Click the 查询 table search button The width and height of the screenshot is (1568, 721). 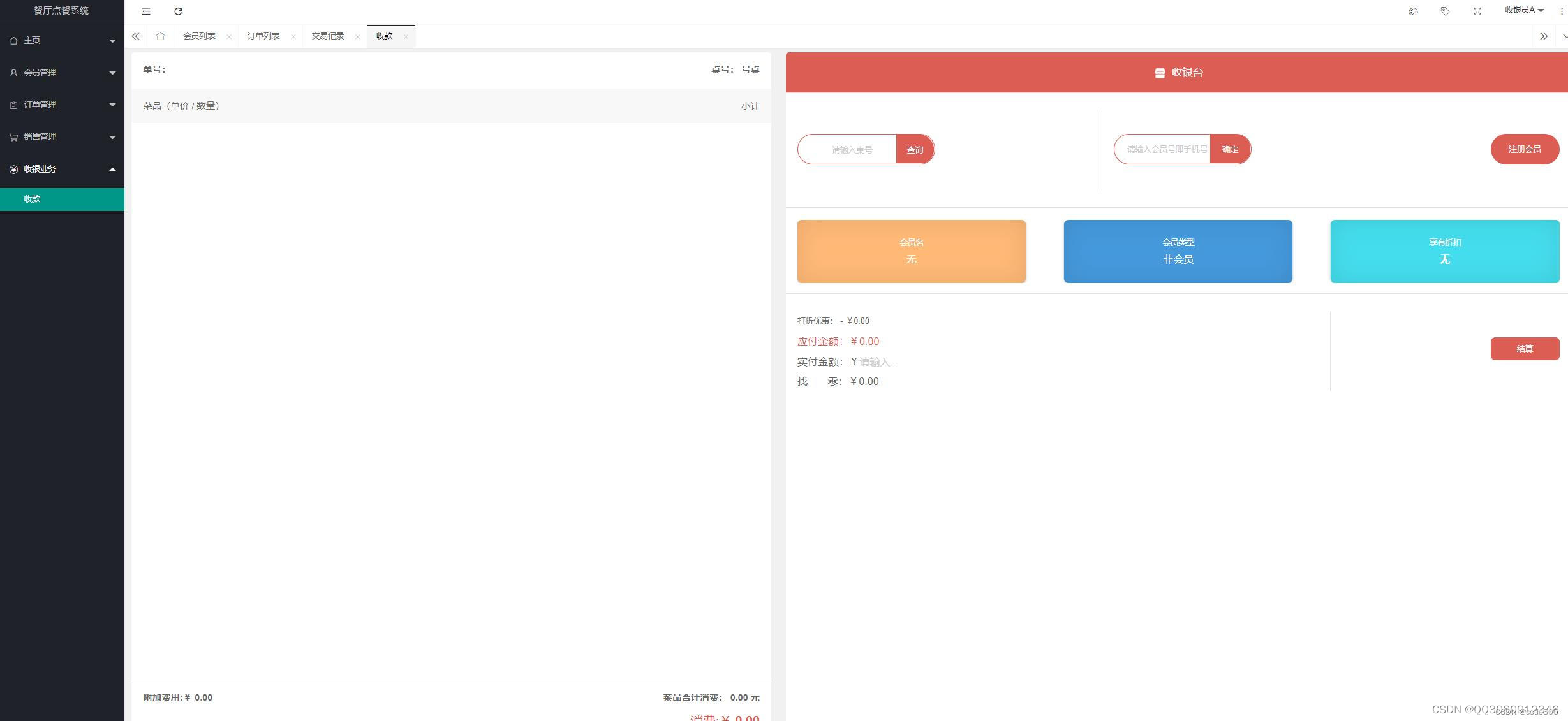[915, 150]
